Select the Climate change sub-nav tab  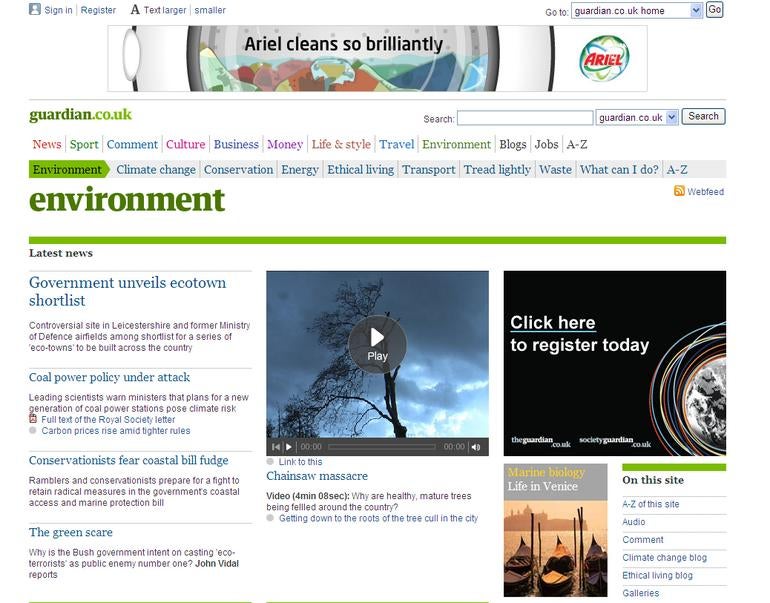(156, 169)
